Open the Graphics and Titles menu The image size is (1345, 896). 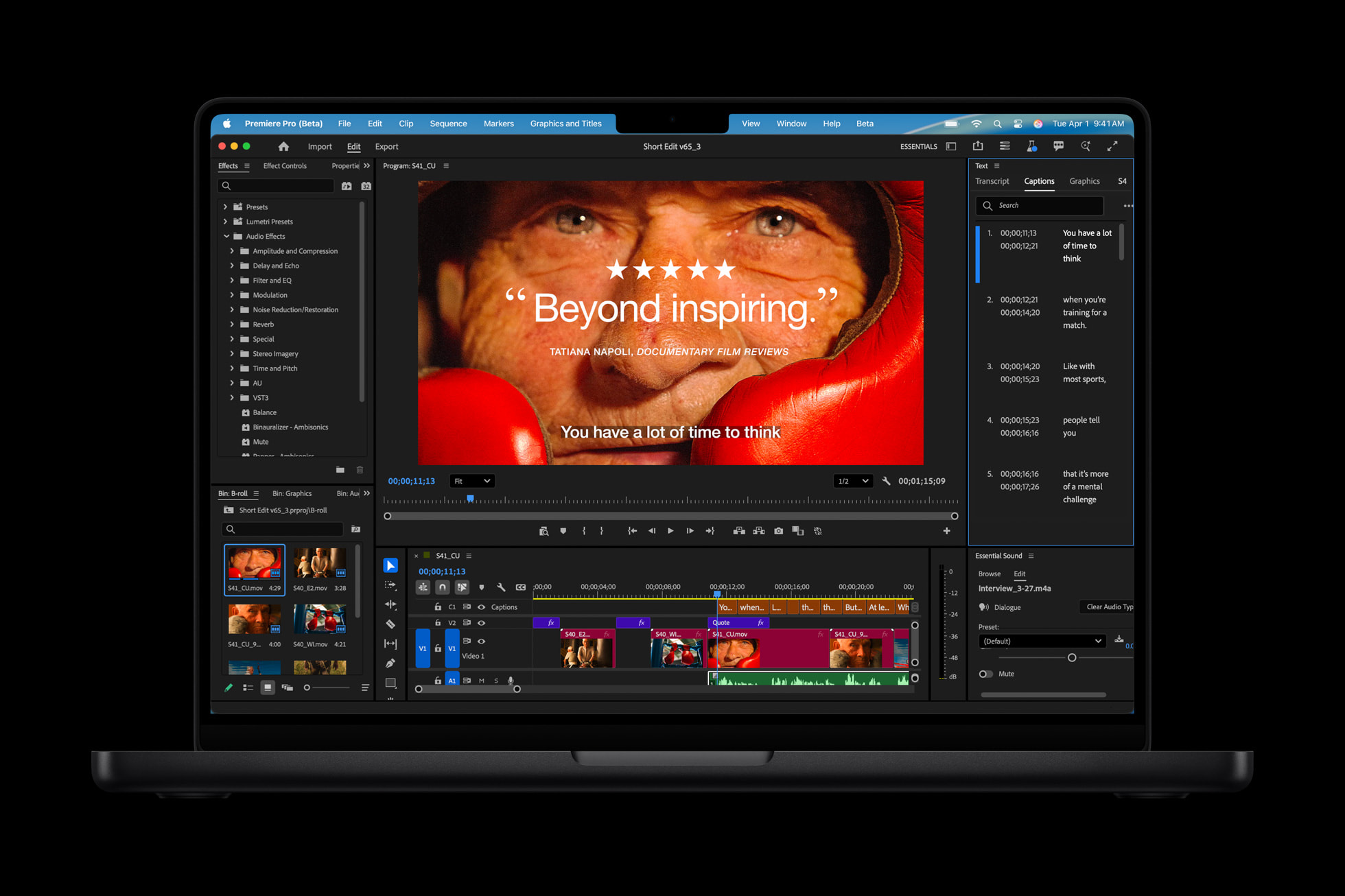(566, 123)
